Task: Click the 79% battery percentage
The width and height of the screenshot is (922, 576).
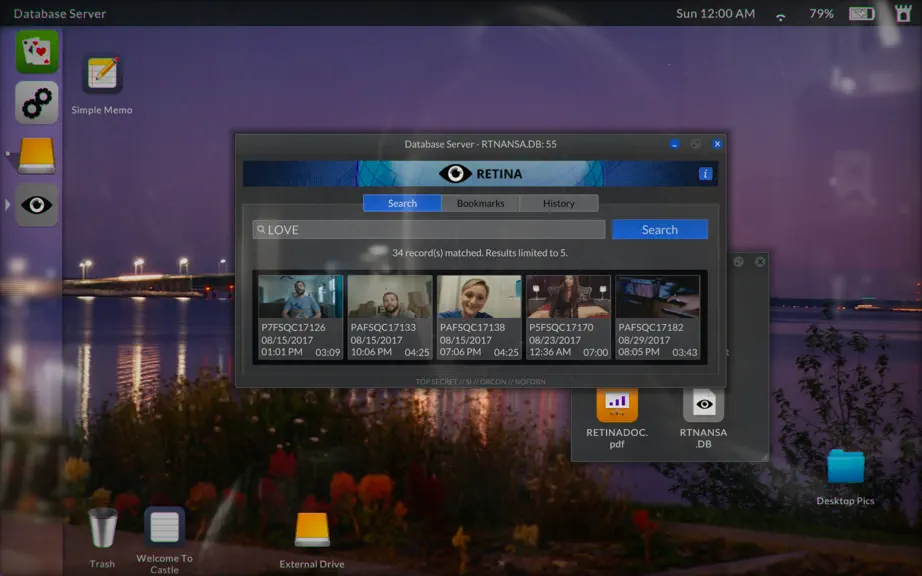Action: tap(821, 14)
